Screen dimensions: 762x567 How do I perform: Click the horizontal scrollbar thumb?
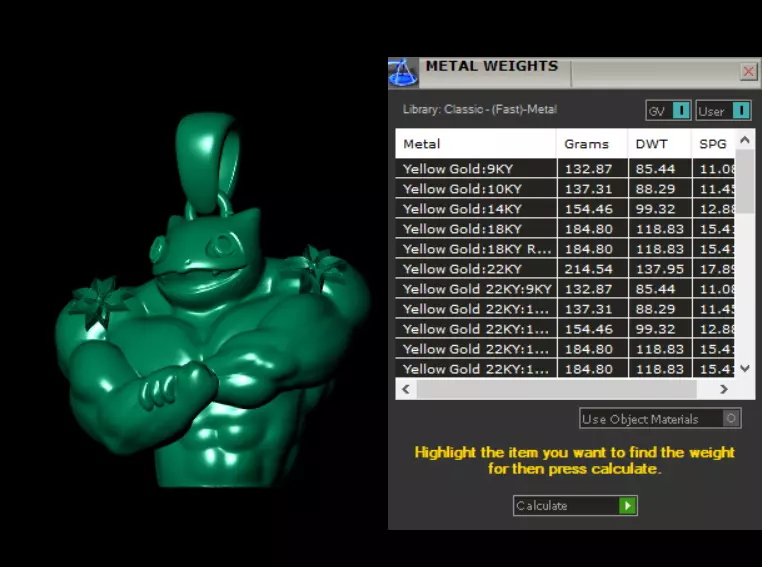(x=556, y=389)
